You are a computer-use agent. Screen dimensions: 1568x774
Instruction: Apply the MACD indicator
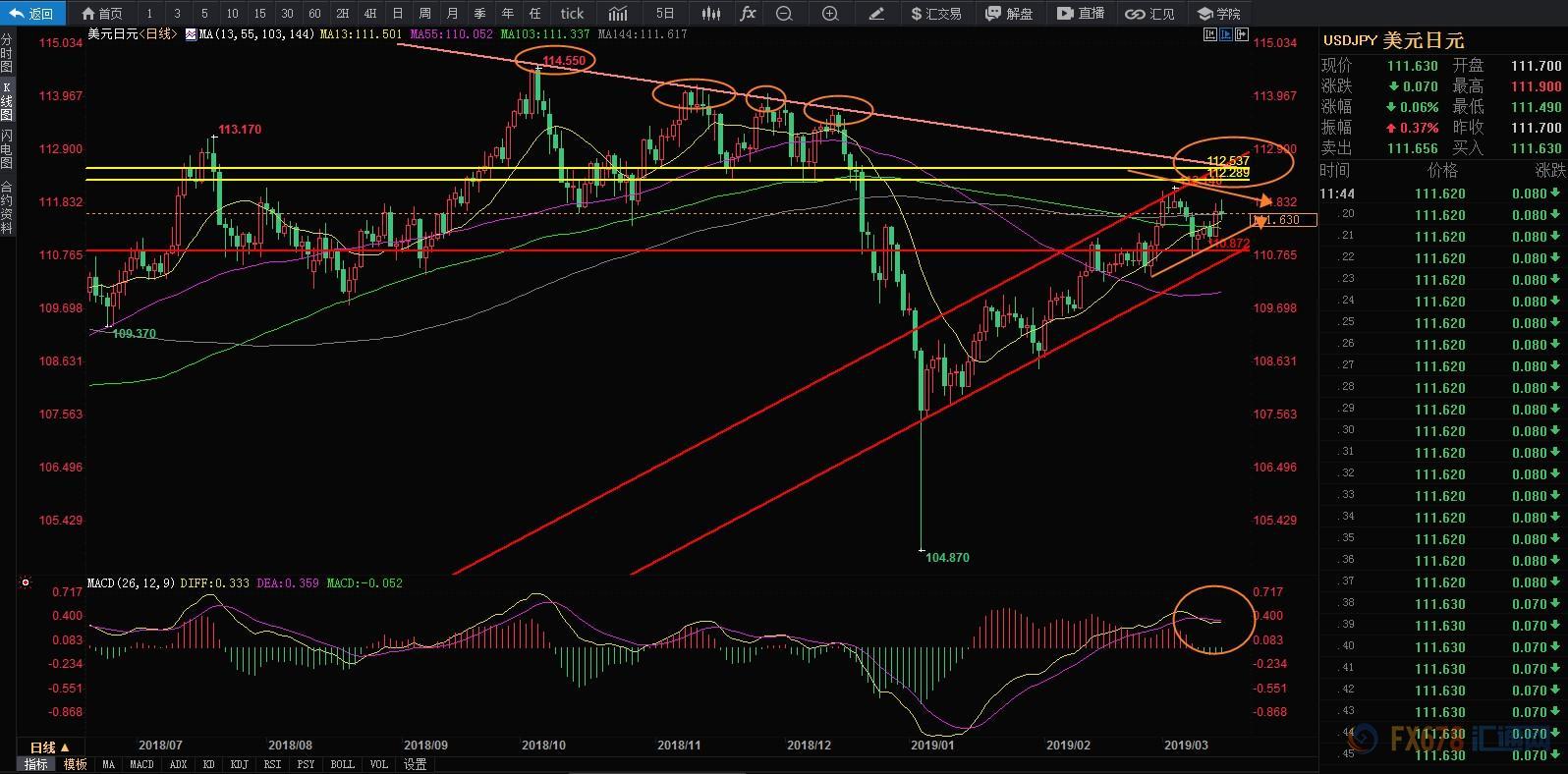click(x=141, y=764)
